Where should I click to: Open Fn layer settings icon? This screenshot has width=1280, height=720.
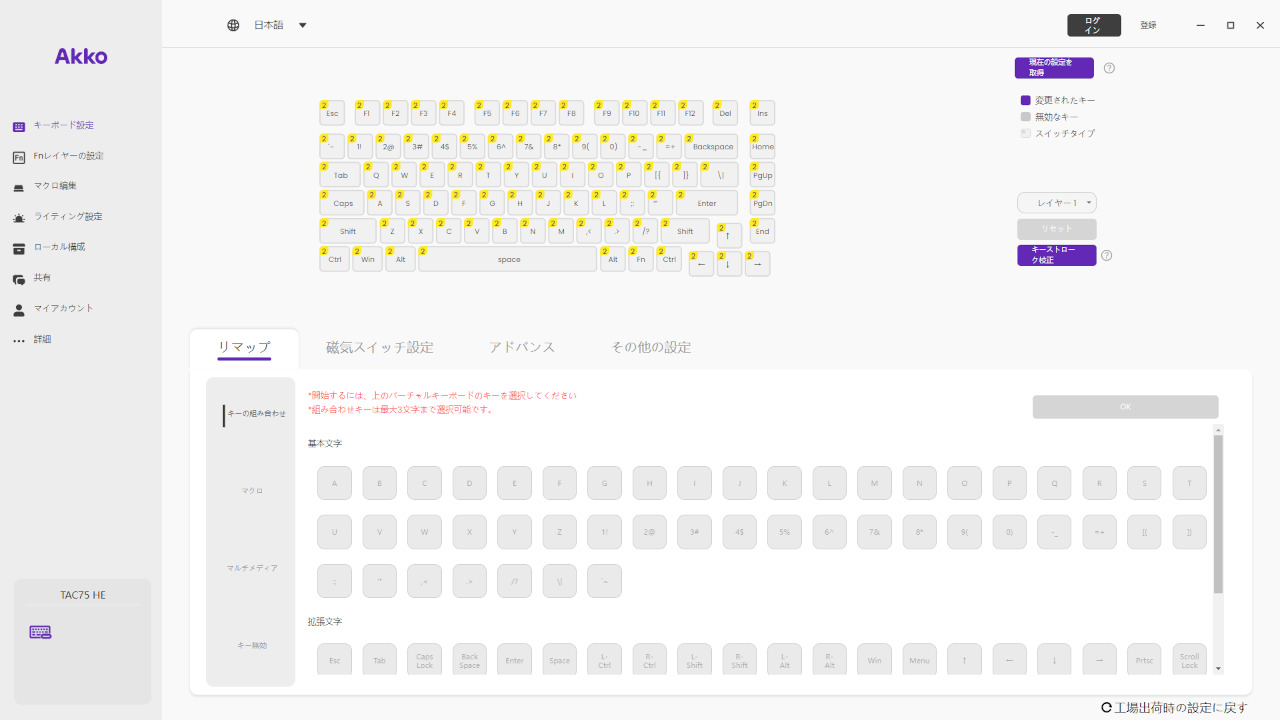click(x=19, y=157)
